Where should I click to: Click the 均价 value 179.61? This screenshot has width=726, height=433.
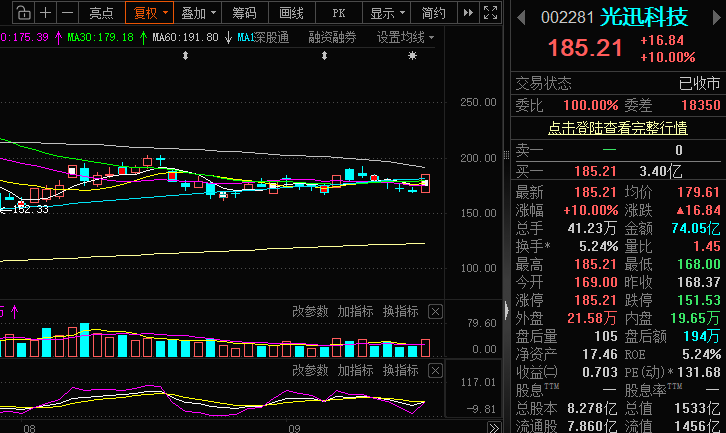click(x=699, y=192)
